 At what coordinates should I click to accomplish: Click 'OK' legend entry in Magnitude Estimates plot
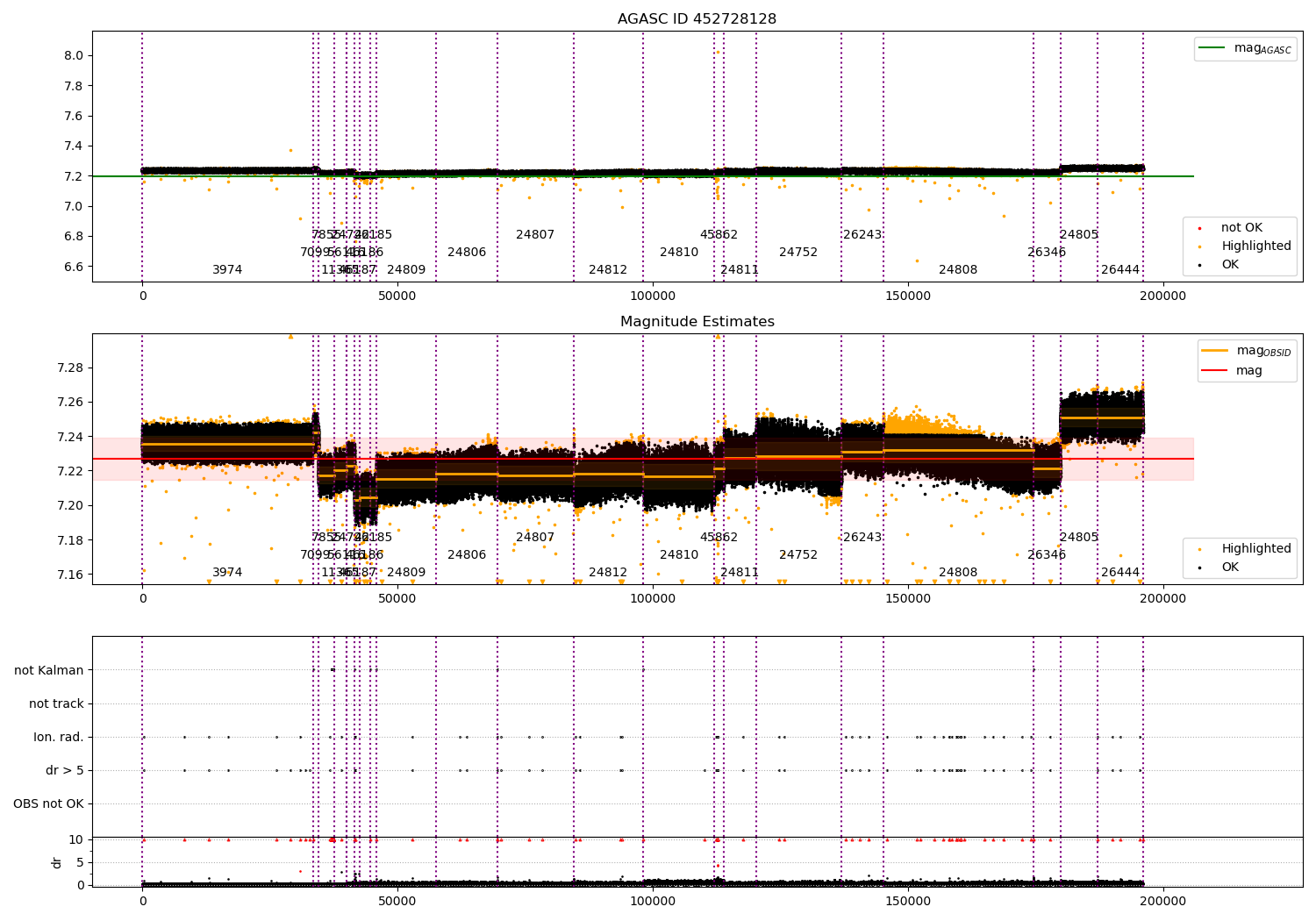click(x=1230, y=568)
